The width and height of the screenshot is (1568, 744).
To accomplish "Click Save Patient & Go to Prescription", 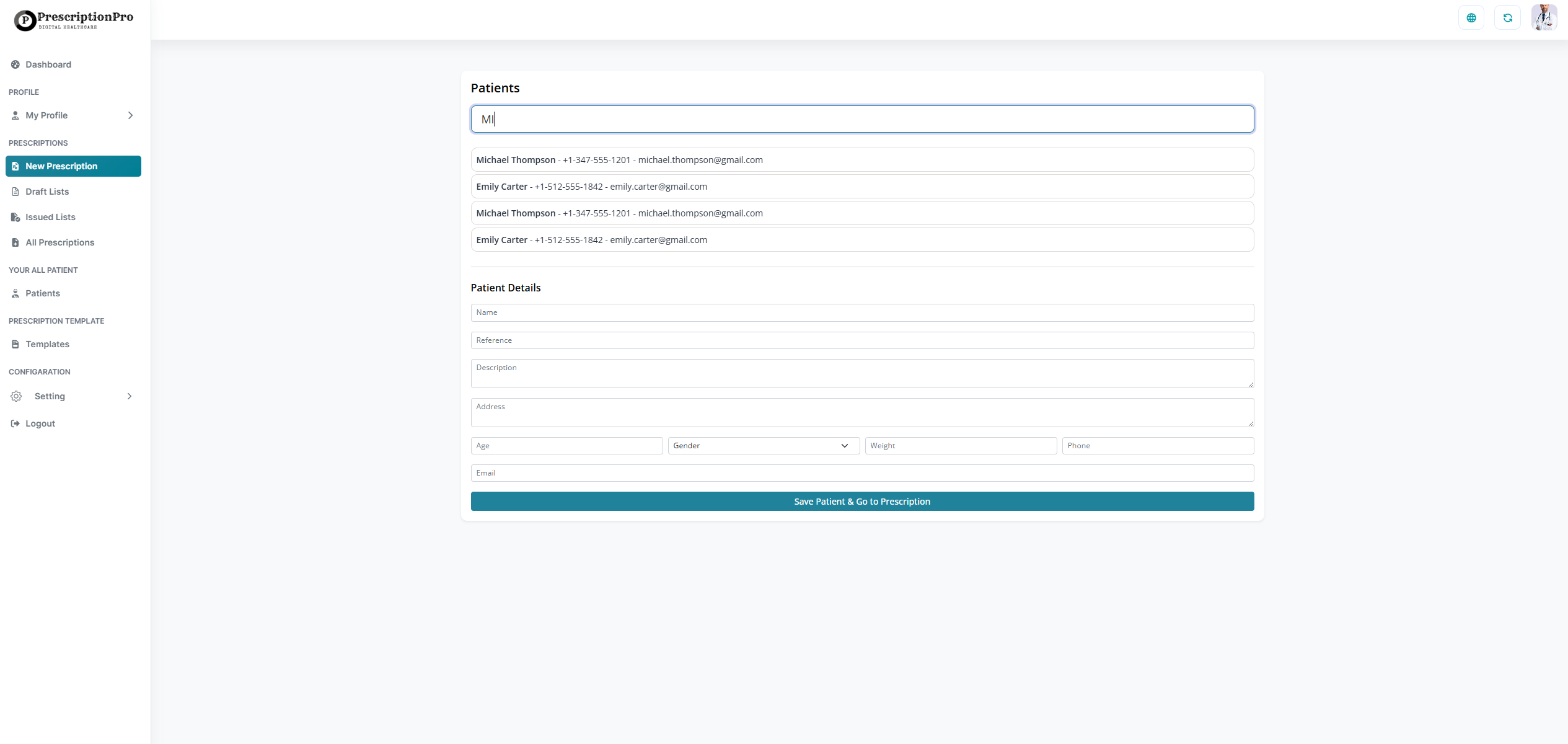I will [861, 501].
